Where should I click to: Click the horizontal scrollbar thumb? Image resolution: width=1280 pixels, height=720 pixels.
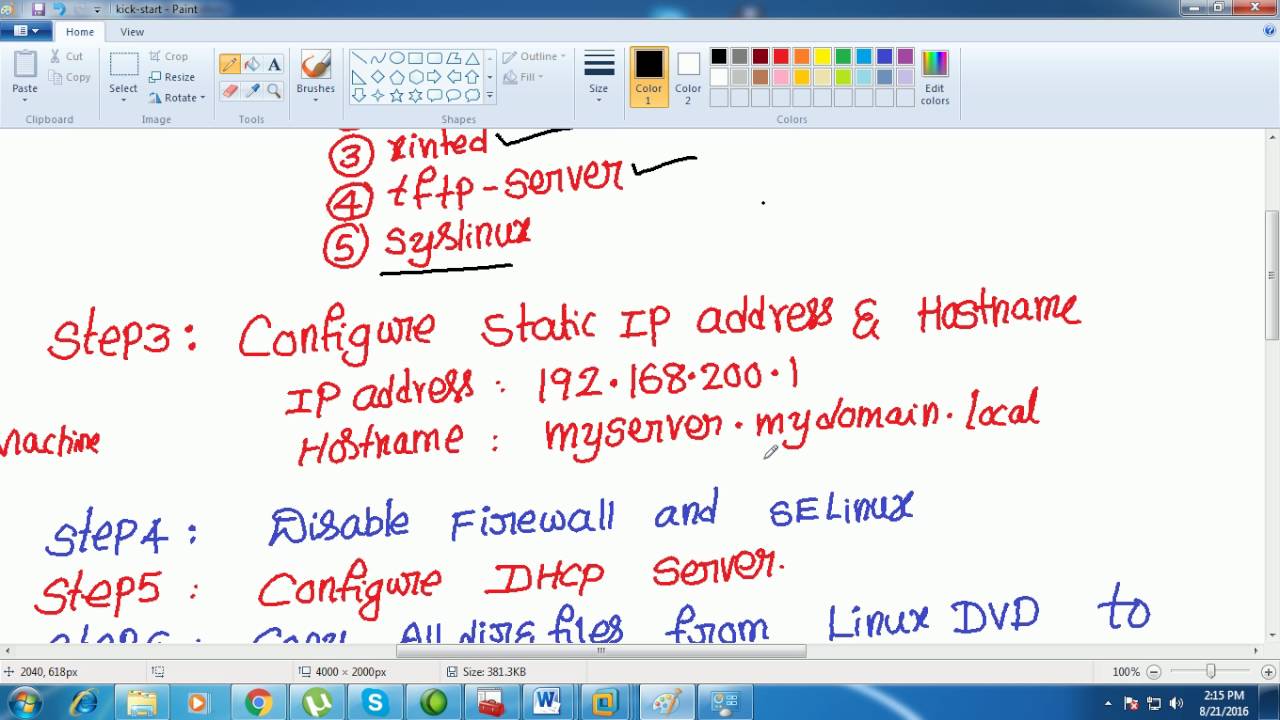click(601, 651)
